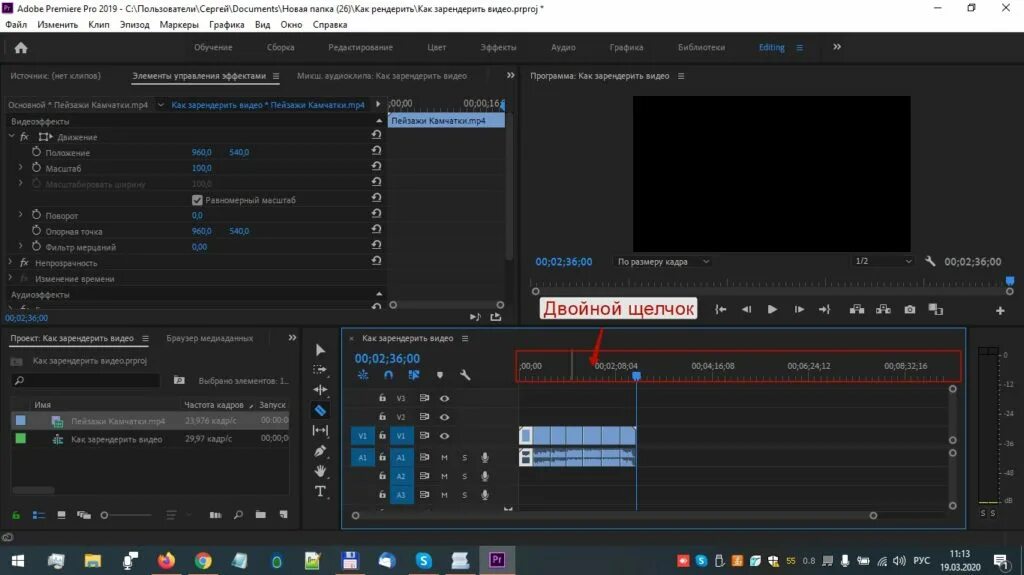The height and width of the screenshot is (575, 1024).
Task: Click the New Item icon in Project panel
Action: point(283,515)
